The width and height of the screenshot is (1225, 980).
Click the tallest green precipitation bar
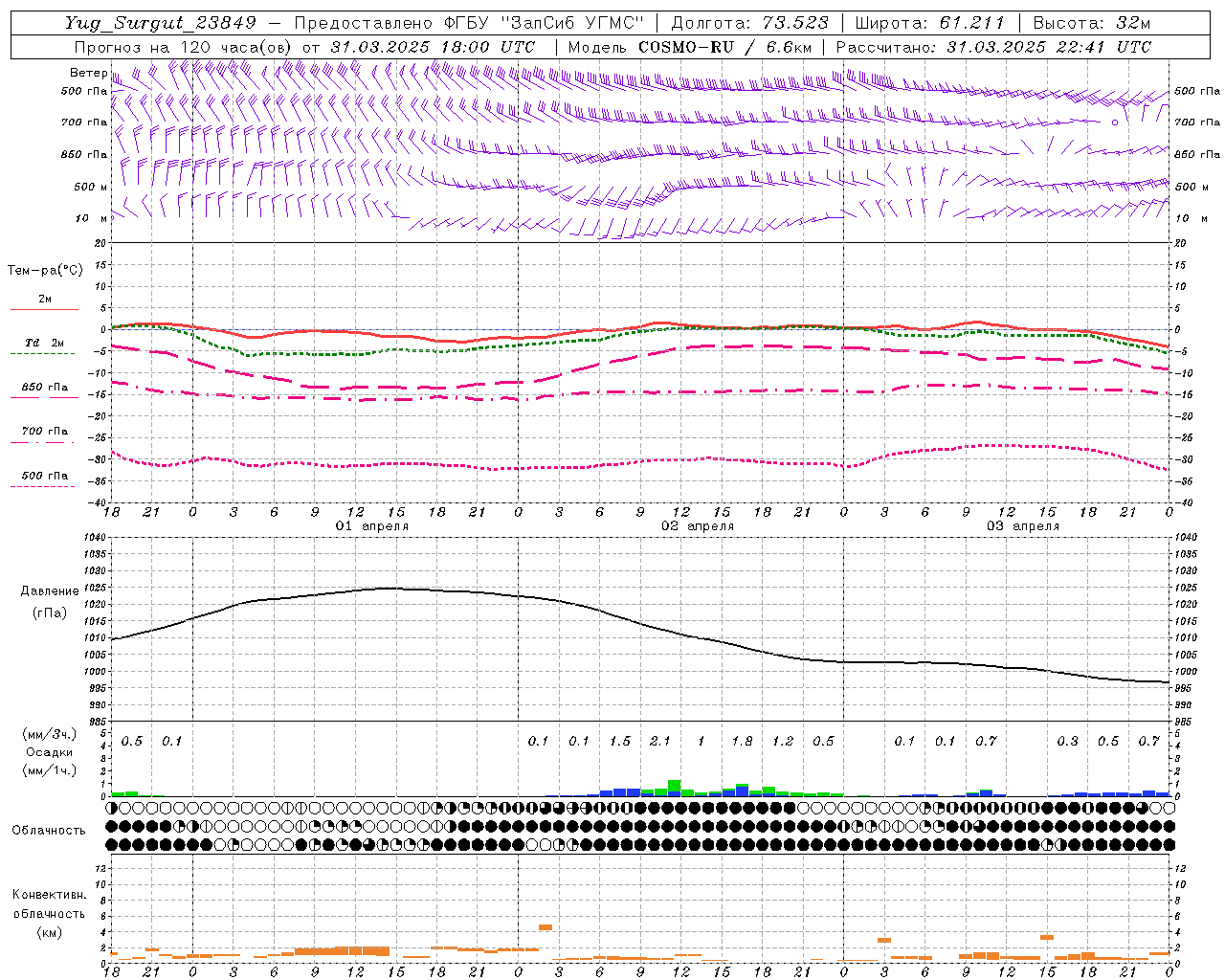pyautogui.click(x=674, y=787)
